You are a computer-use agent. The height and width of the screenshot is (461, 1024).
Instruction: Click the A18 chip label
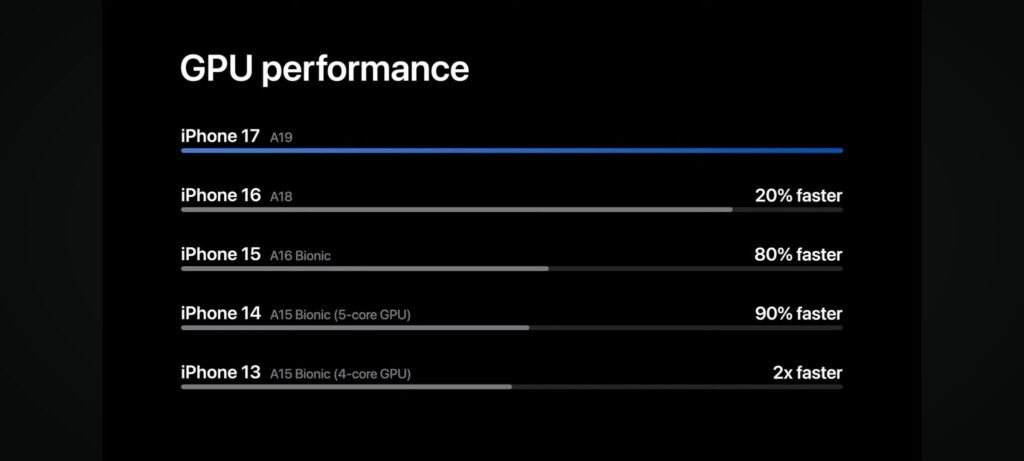pos(281,197)
